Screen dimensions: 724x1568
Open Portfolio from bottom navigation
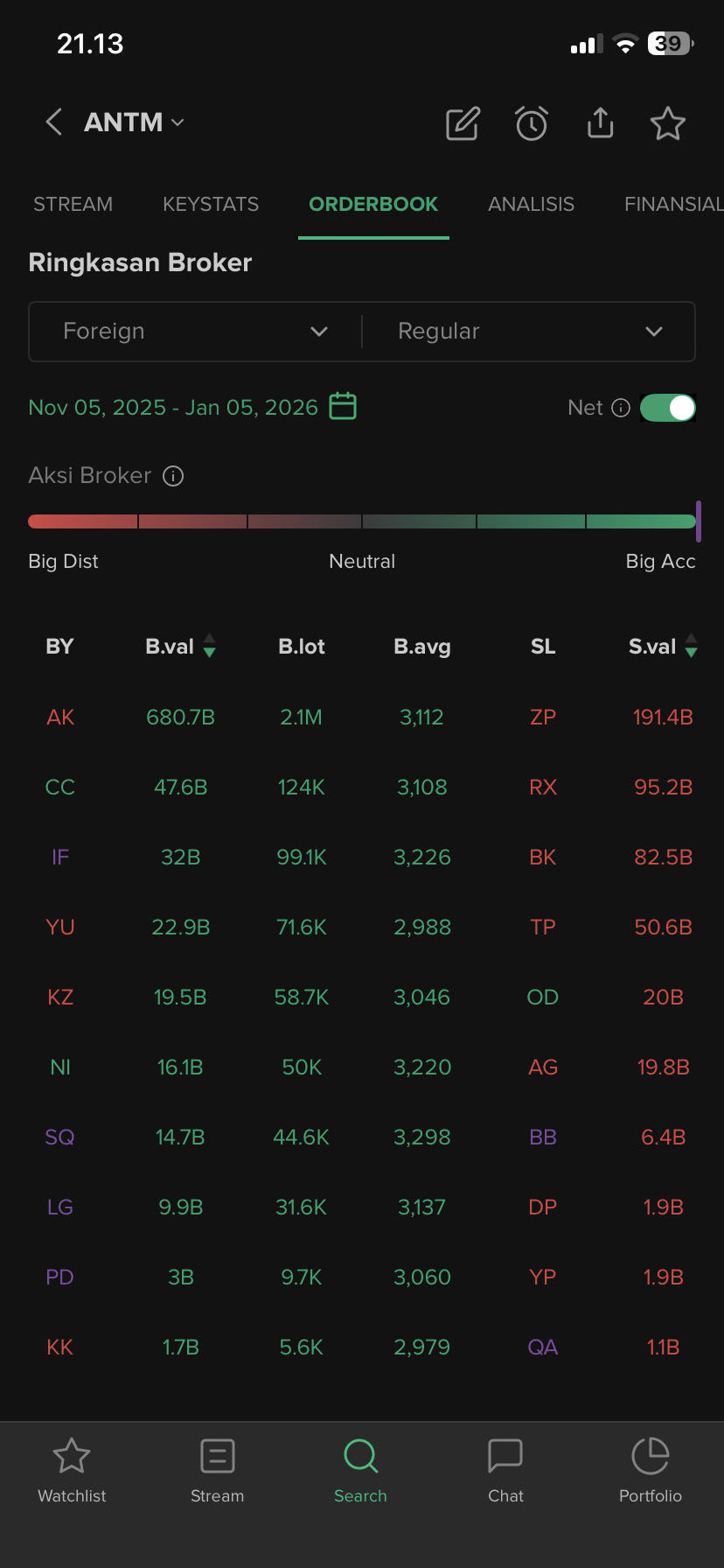click(650, 1470)
